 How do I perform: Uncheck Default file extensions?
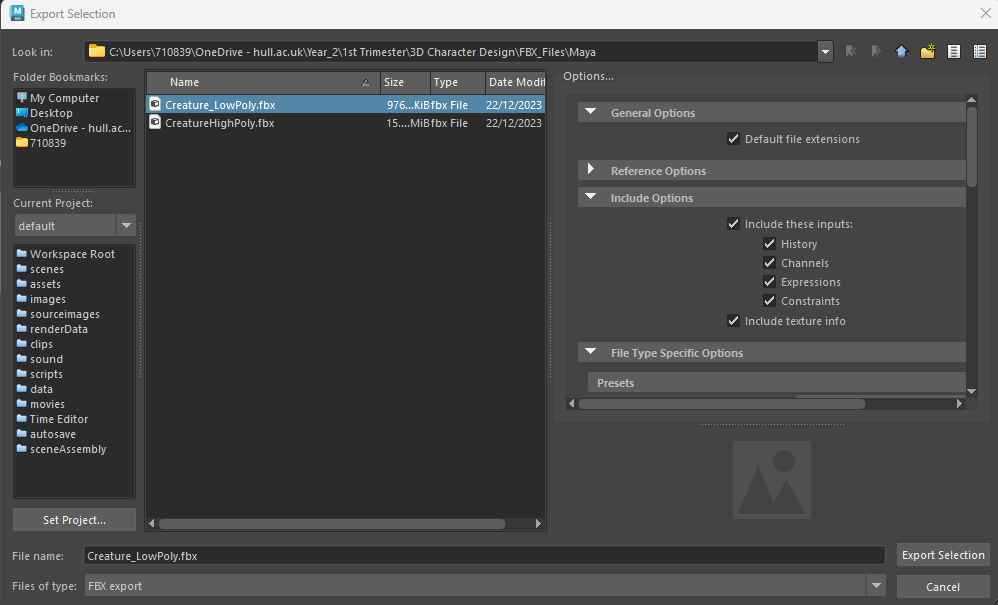pos(734,139)
